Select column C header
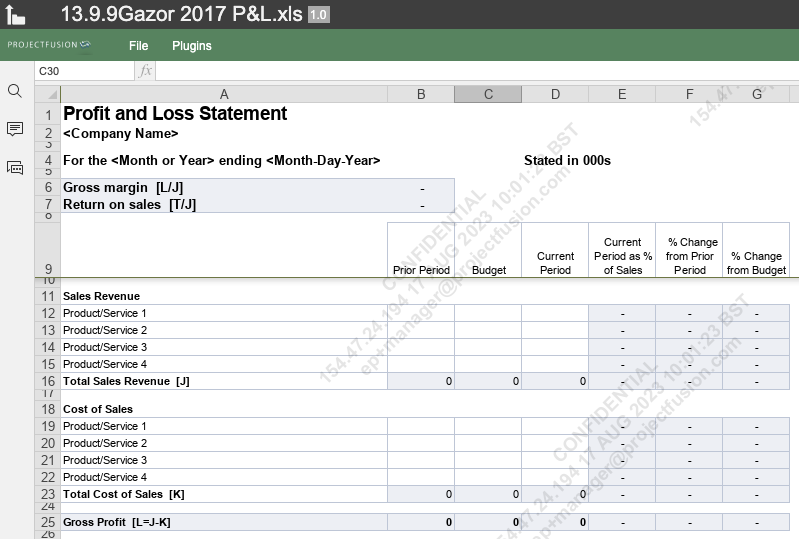The height and width of the screenshot is (539, 799). click(488, 94)
